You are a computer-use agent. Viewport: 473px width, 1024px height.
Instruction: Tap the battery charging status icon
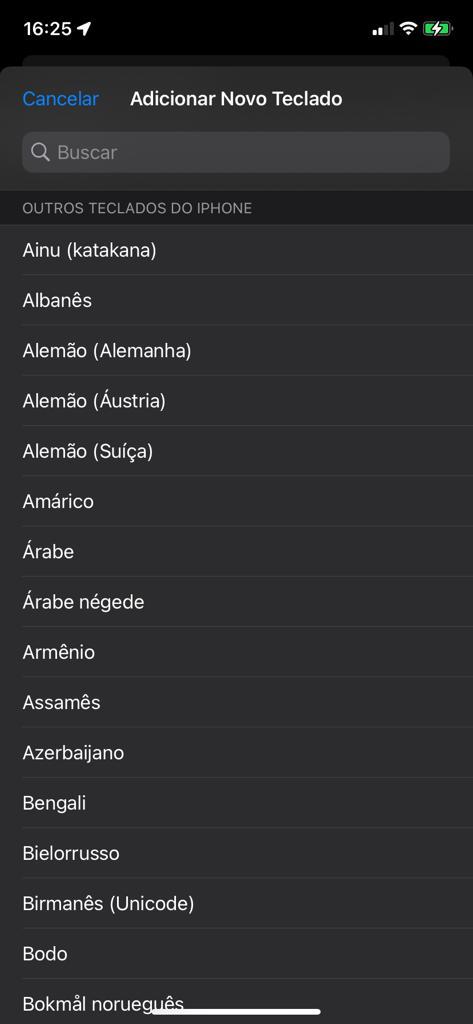click(x=438, y=29)
